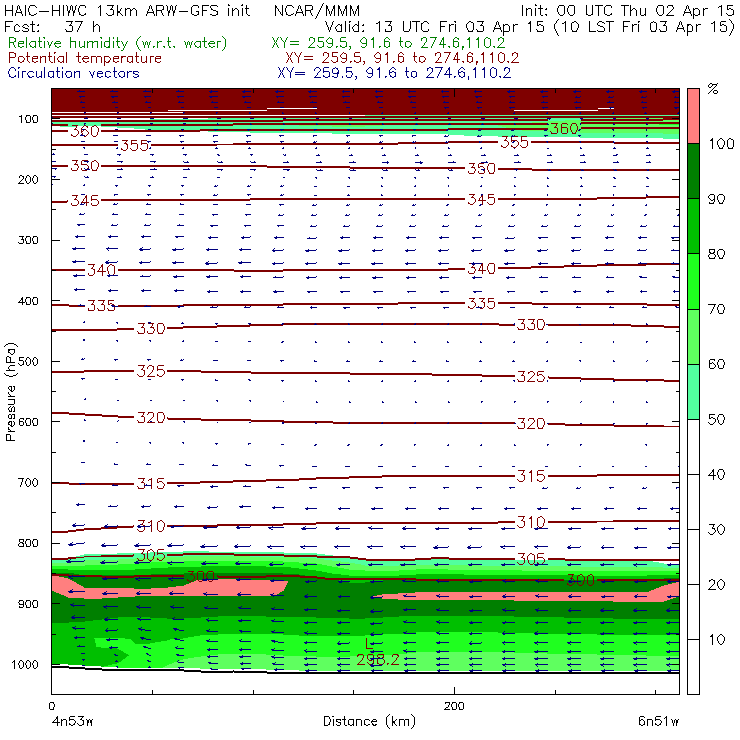Click the white 20–30% colorbar segment
740x740 pixels.
pos(693,557)
